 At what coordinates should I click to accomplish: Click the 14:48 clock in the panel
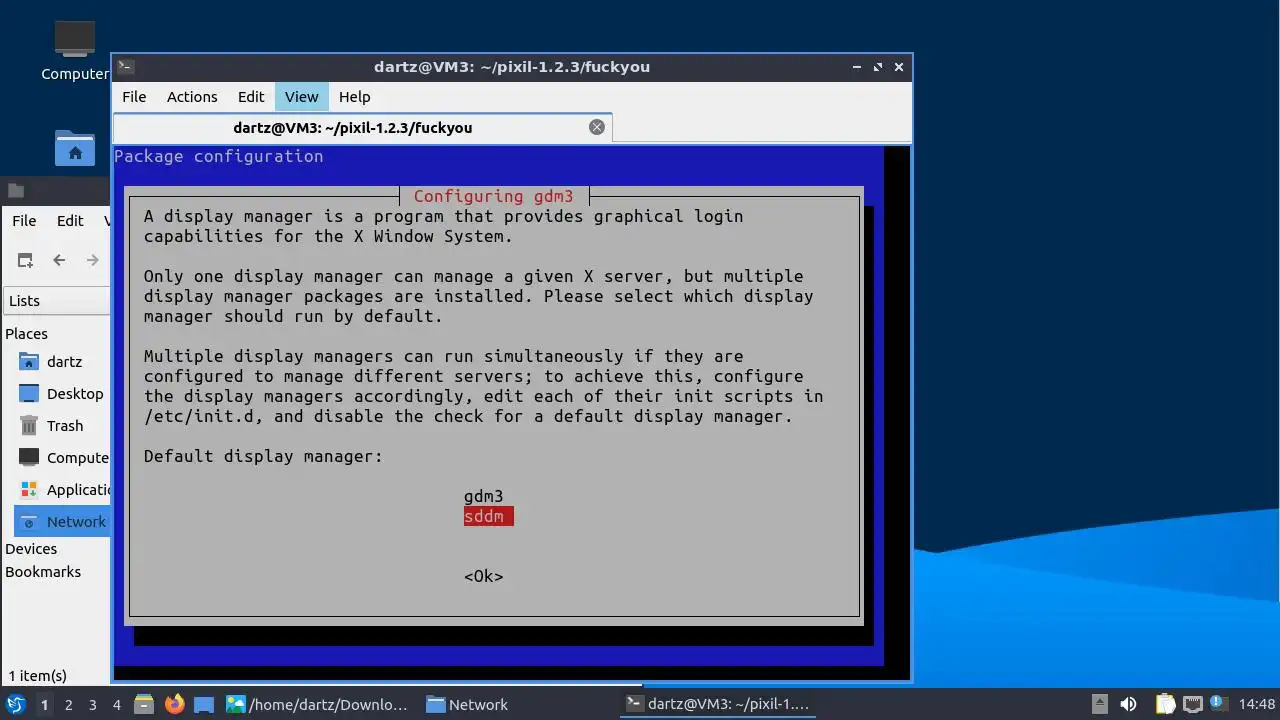(1257, 704)
